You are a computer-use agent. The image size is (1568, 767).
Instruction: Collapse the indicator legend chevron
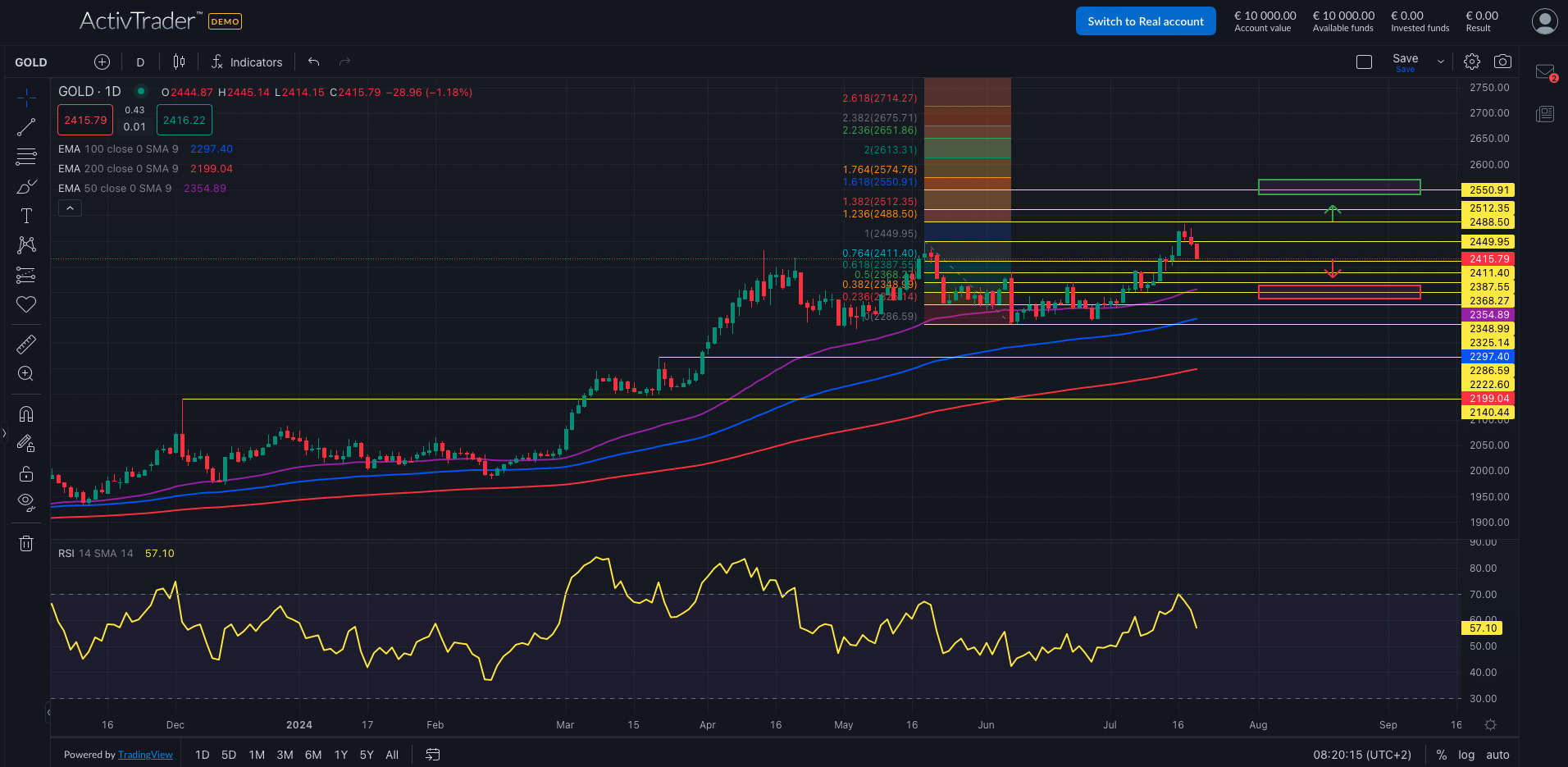click(70, 208)
